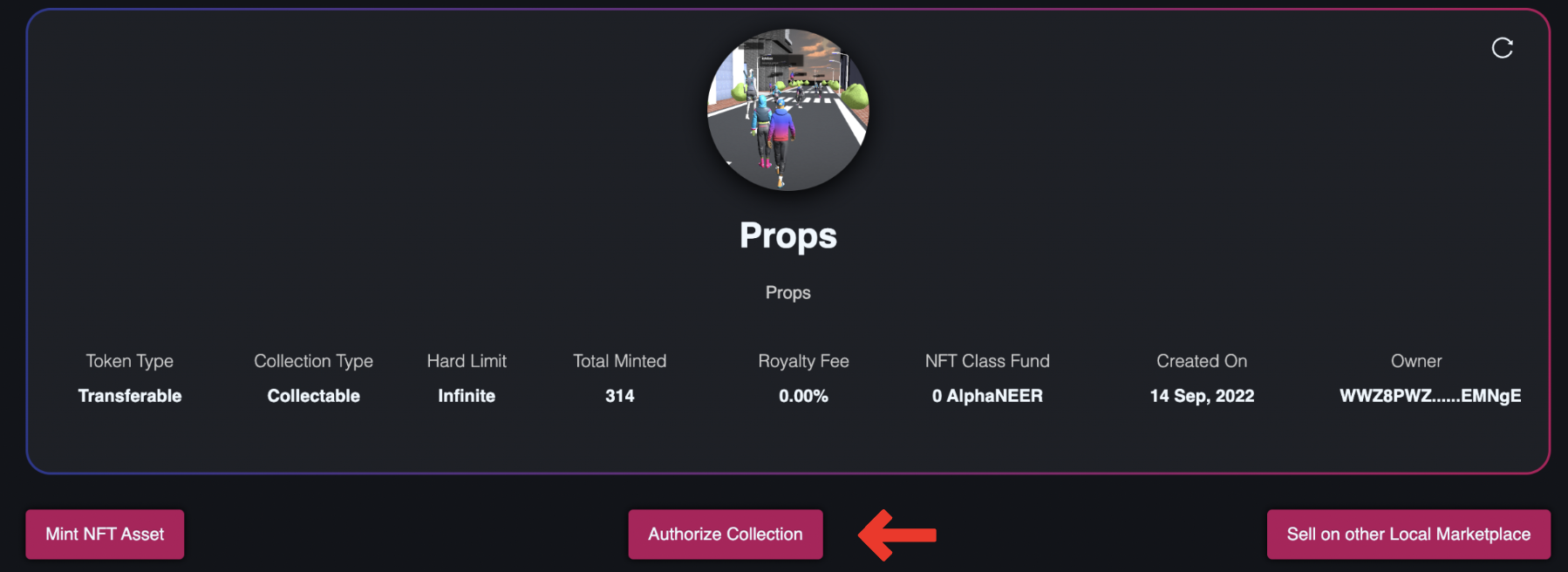Click the Infinite hard limit value
This screenshot has width=1568, height=572.
click(x=467, y=396)
